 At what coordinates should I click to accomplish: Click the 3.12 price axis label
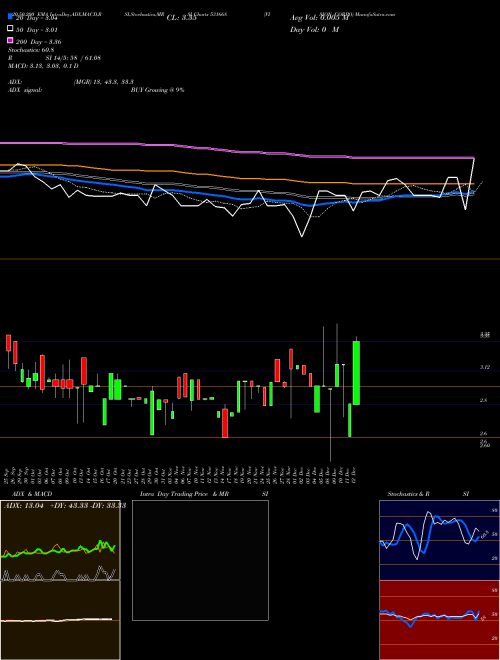[x=485, y=367]
